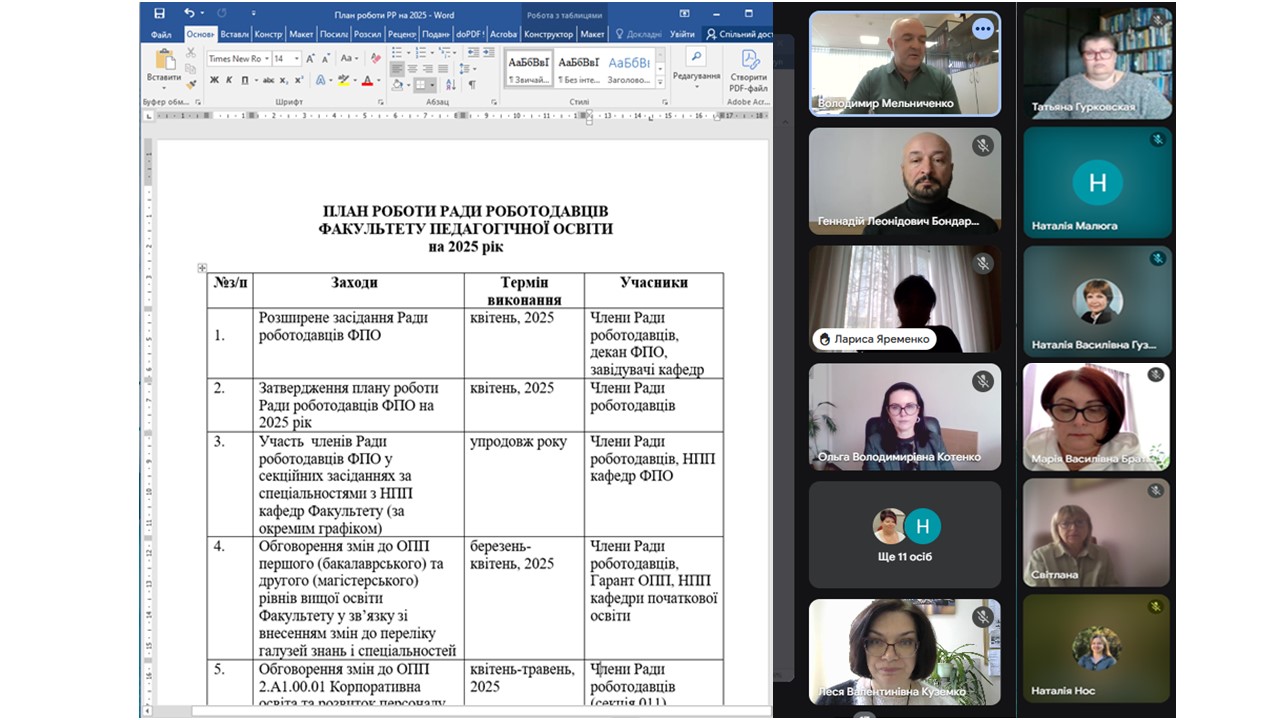
Task: Open the Файл menu tab
Action: [161, 34]
